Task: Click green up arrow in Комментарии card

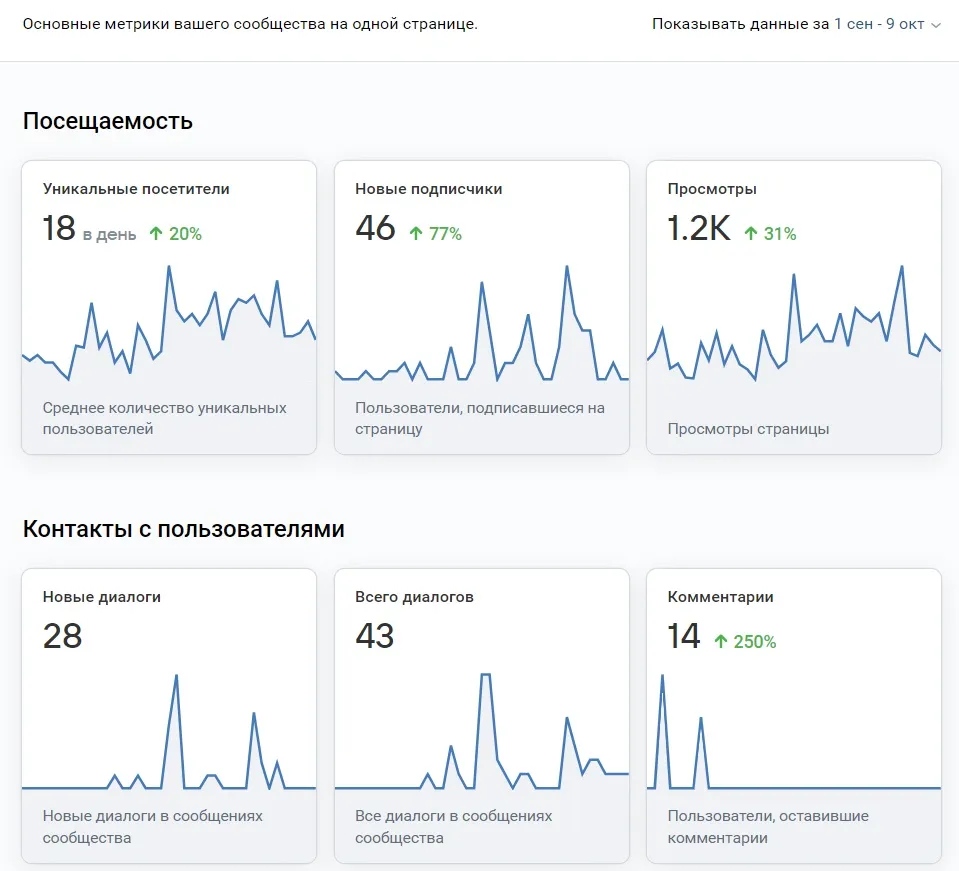Action: (x=720, y=641)
